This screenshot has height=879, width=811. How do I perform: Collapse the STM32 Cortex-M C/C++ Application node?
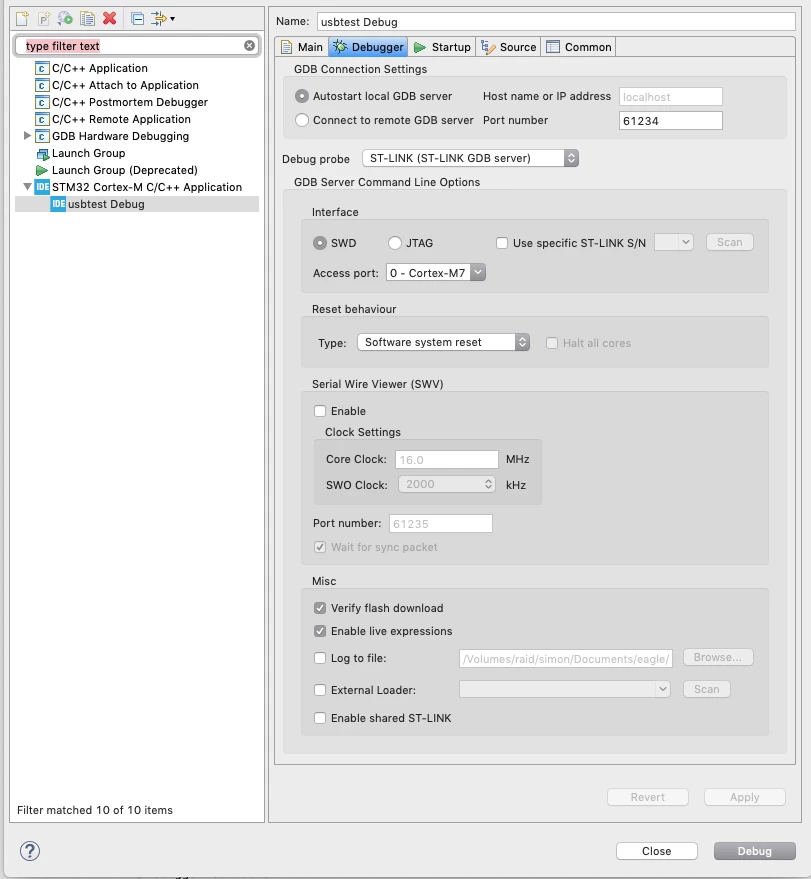tap(27, 187)
